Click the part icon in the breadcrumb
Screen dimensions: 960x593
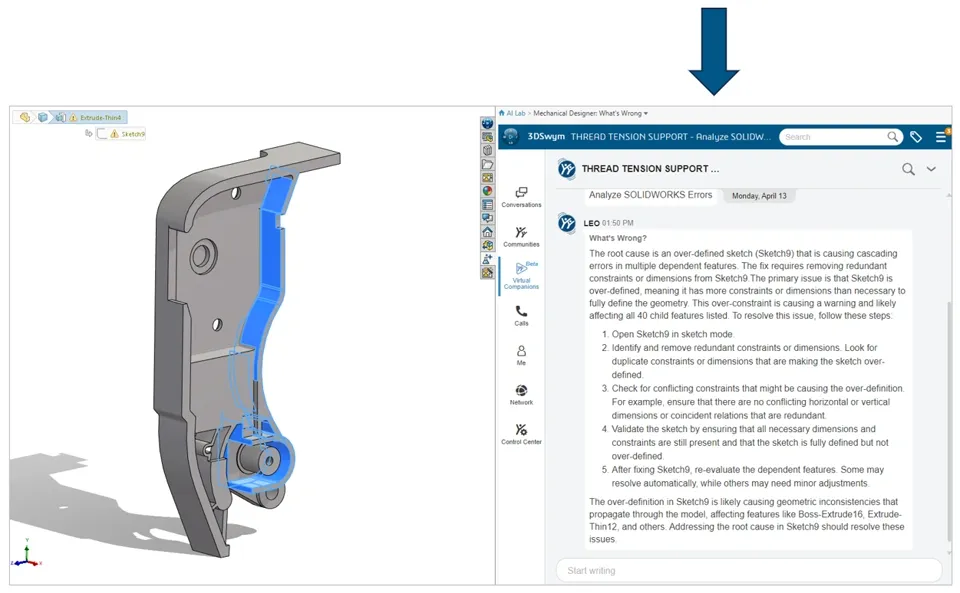pos(24,117)
